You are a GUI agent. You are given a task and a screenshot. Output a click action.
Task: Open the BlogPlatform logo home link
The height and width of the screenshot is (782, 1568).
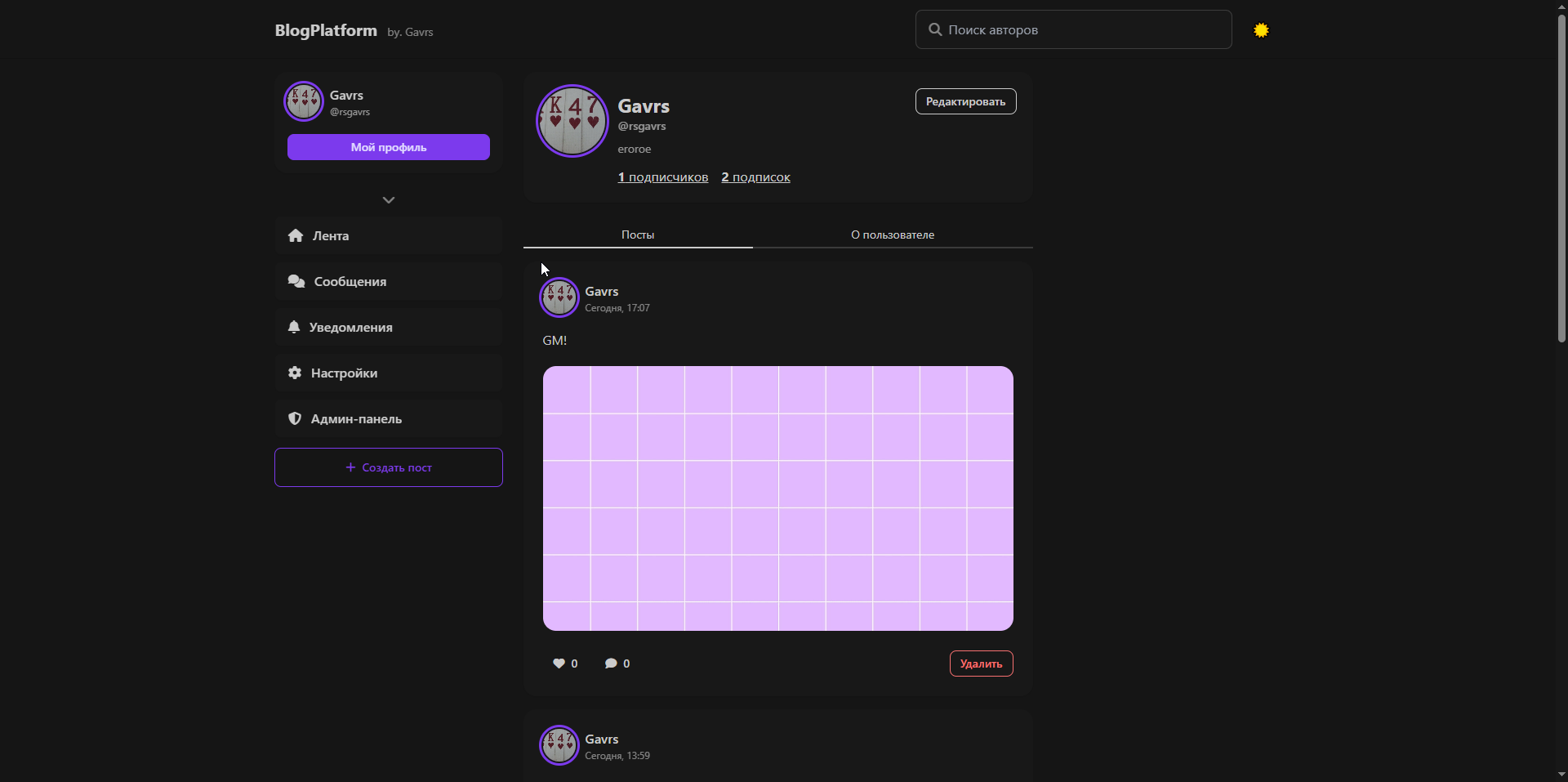pyautogui.click(x=326, y=30)
